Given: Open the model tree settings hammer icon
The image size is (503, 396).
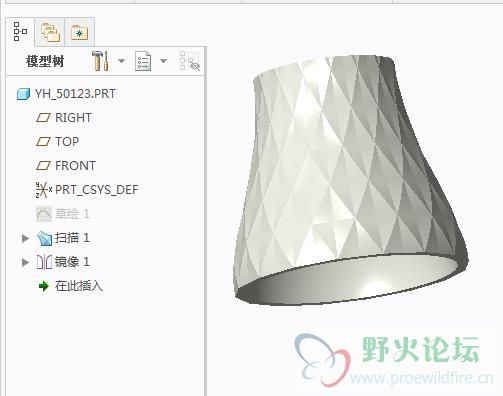Looking at the screenshot, I should 100,61.
